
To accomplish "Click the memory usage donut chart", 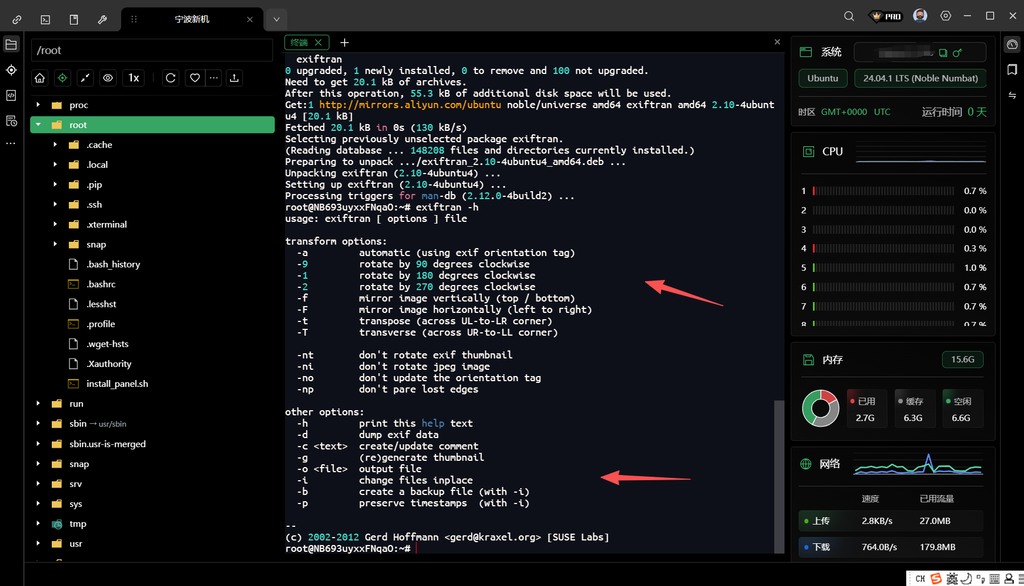I will tap(820, 408).
